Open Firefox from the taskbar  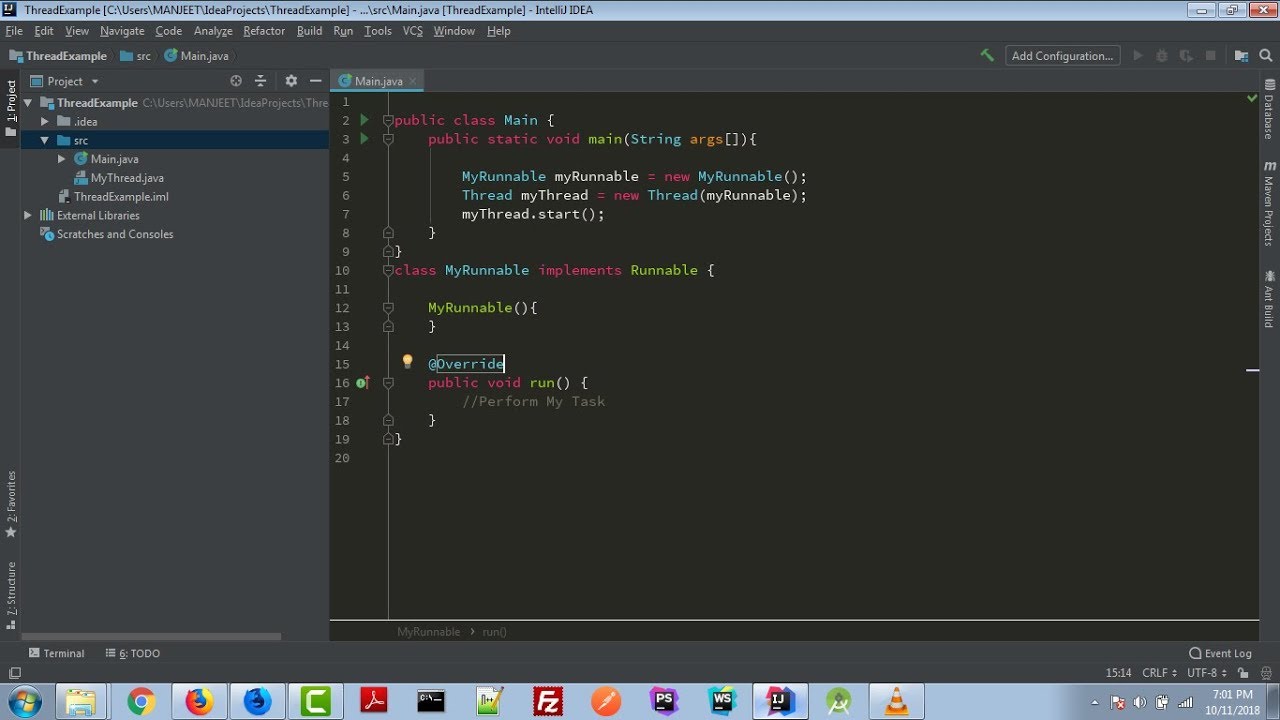199,702
